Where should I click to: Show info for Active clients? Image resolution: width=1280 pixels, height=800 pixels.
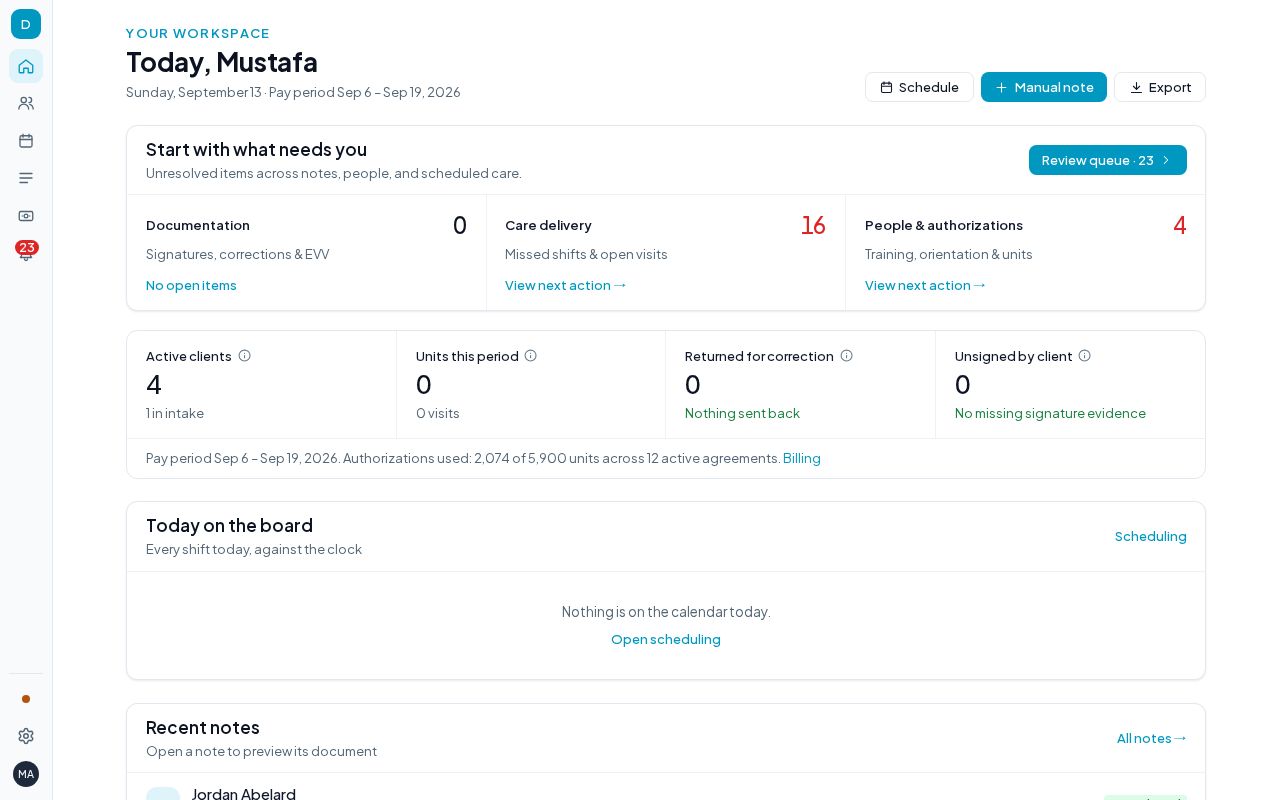coord(245,356)
